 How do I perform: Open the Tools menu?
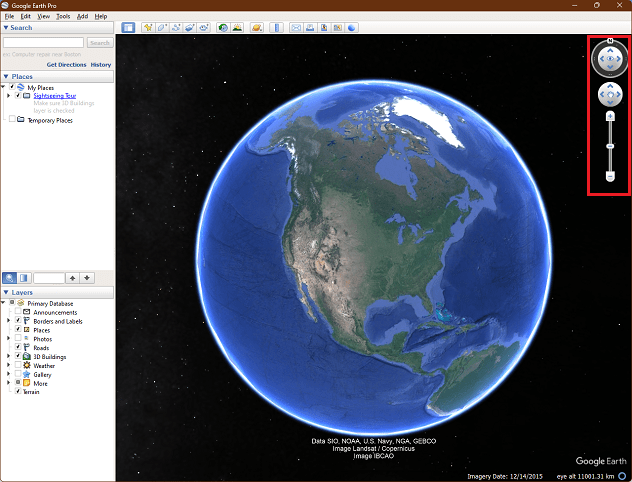click(63, 16)
